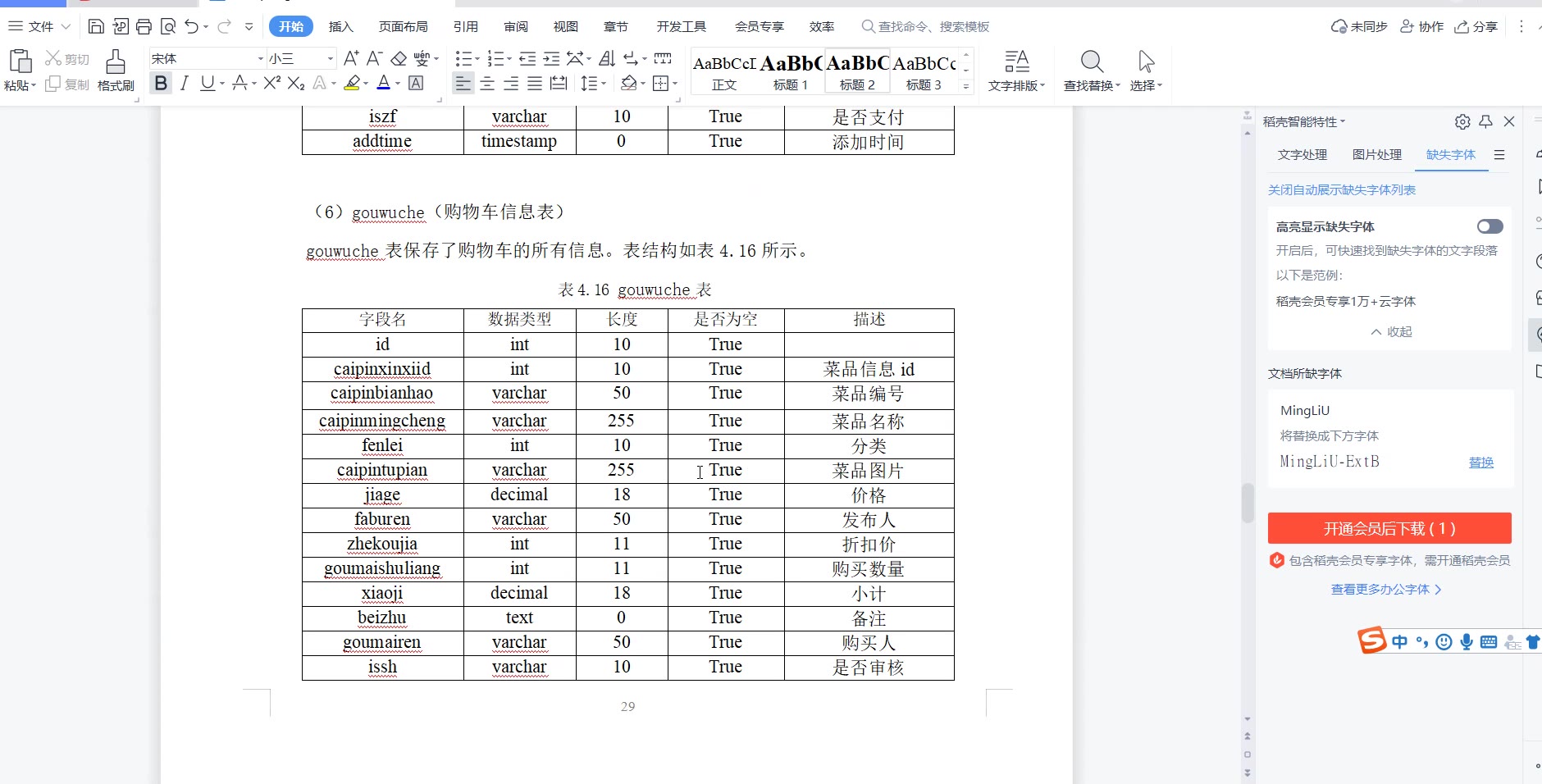This screenshot has width=1542, height=784.
Task: Click the increase font size icon
Action: pos(351,58)
